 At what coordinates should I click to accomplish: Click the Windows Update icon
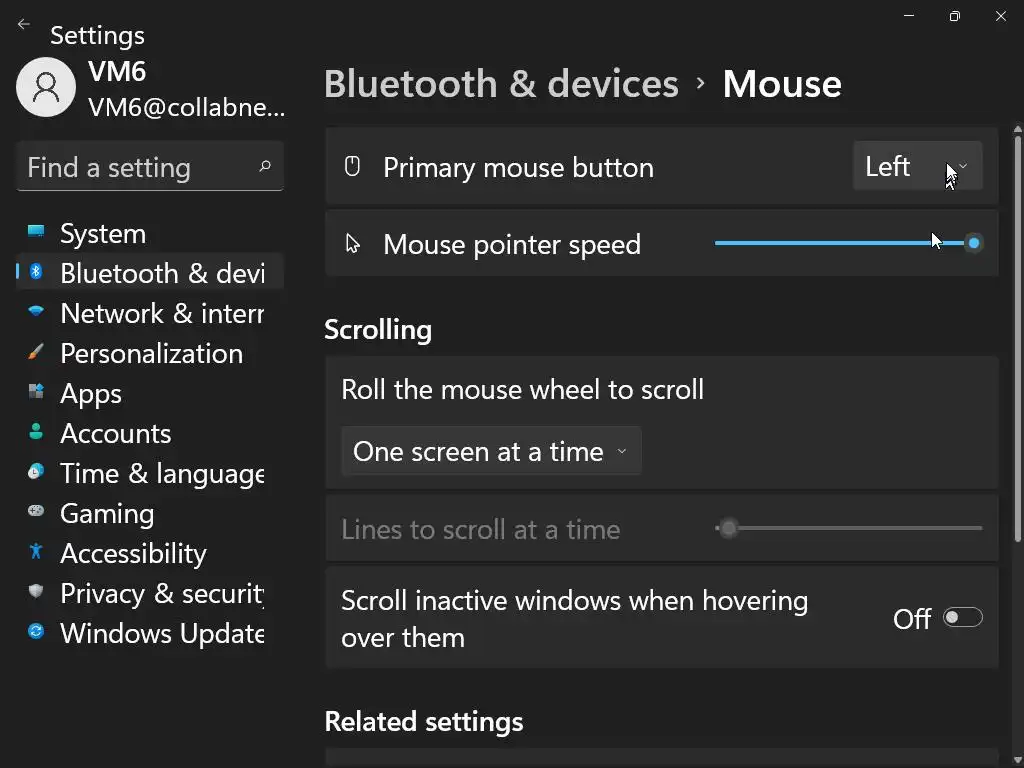(x=36, y=632)
